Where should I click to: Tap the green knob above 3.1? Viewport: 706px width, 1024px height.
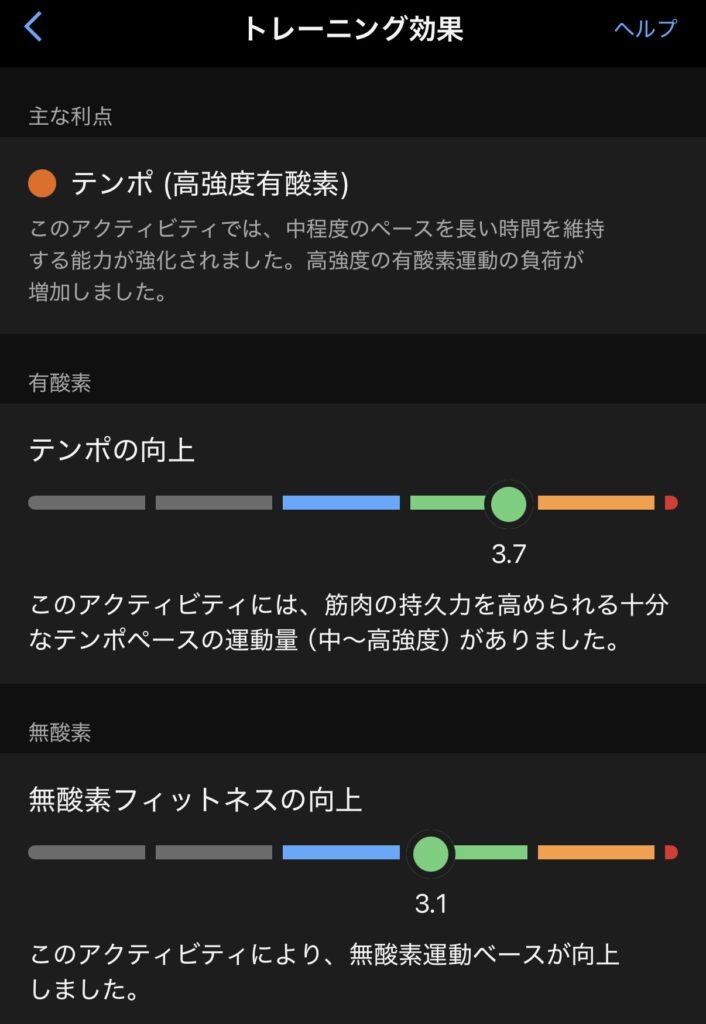pos(431,853)
